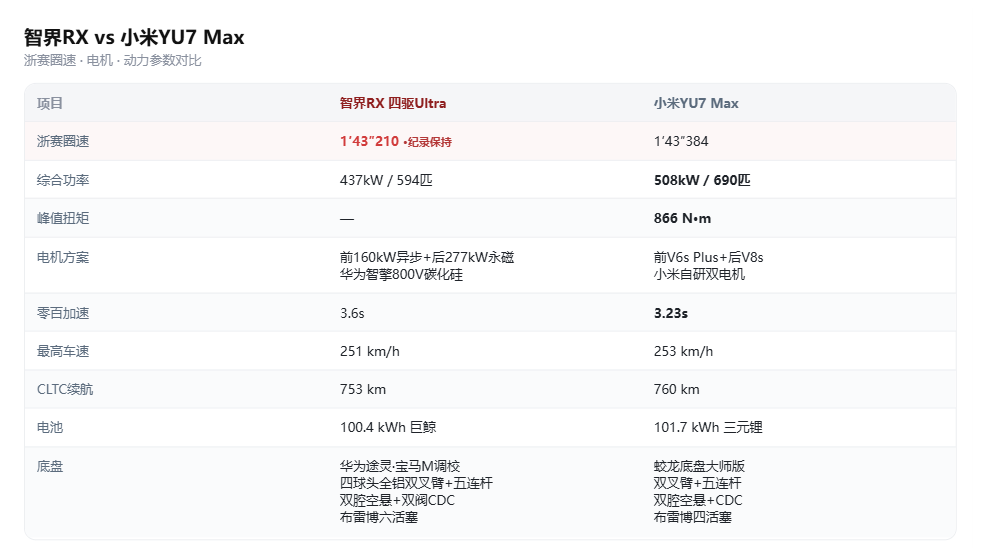Screen dimensions: 981x548
Task: Select the 508kW / 690匹 value
Action: point(702,180)
